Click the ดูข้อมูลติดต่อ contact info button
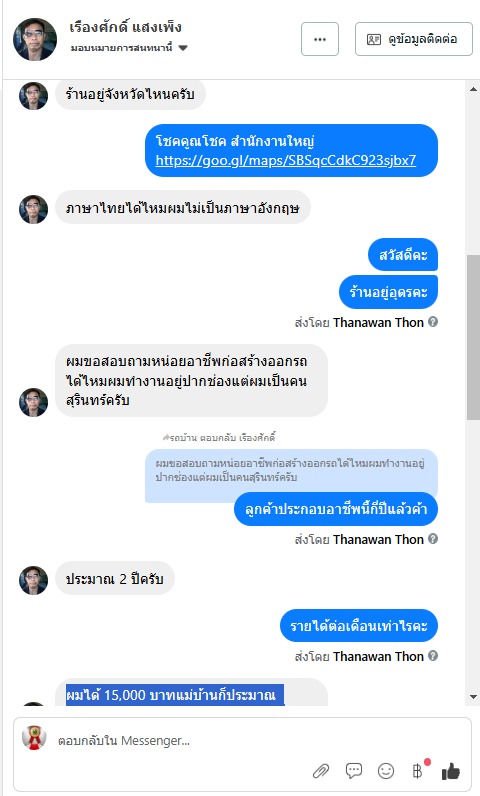Image resolution: width=480 pixels, height=796 pixels. [414, 39]
